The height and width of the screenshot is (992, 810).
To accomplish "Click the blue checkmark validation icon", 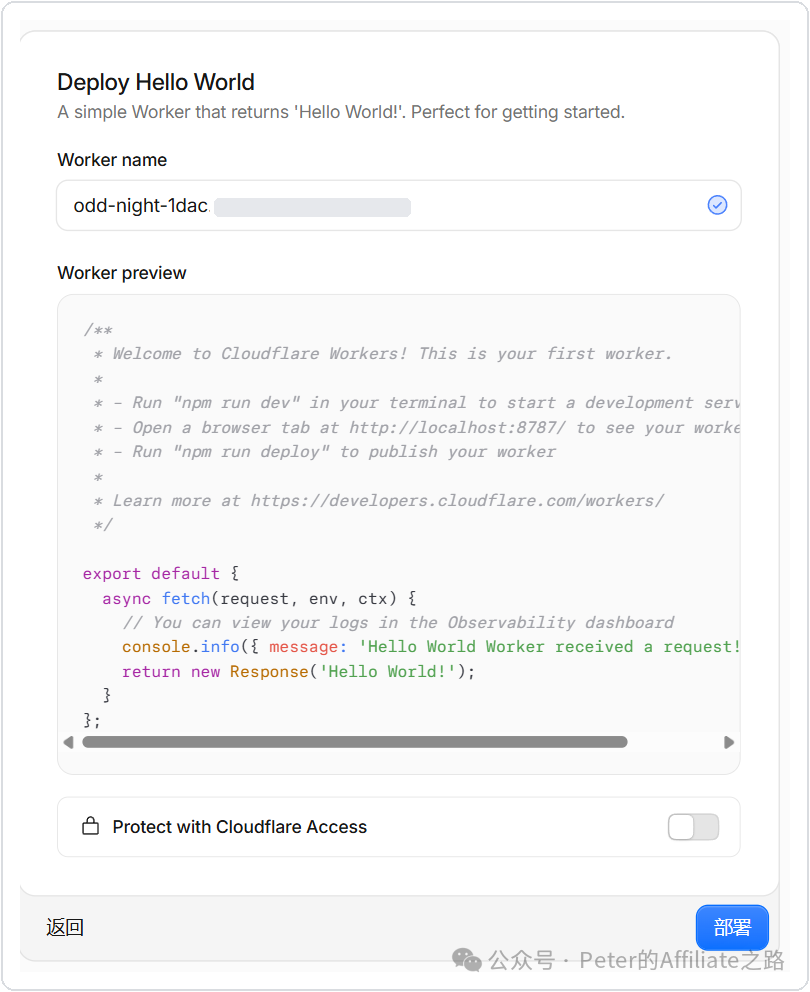I will (717, 205).
